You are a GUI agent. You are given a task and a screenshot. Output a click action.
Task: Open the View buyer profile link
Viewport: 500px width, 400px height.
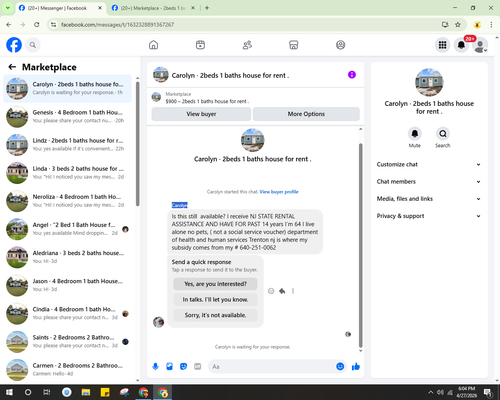(279, 192)
